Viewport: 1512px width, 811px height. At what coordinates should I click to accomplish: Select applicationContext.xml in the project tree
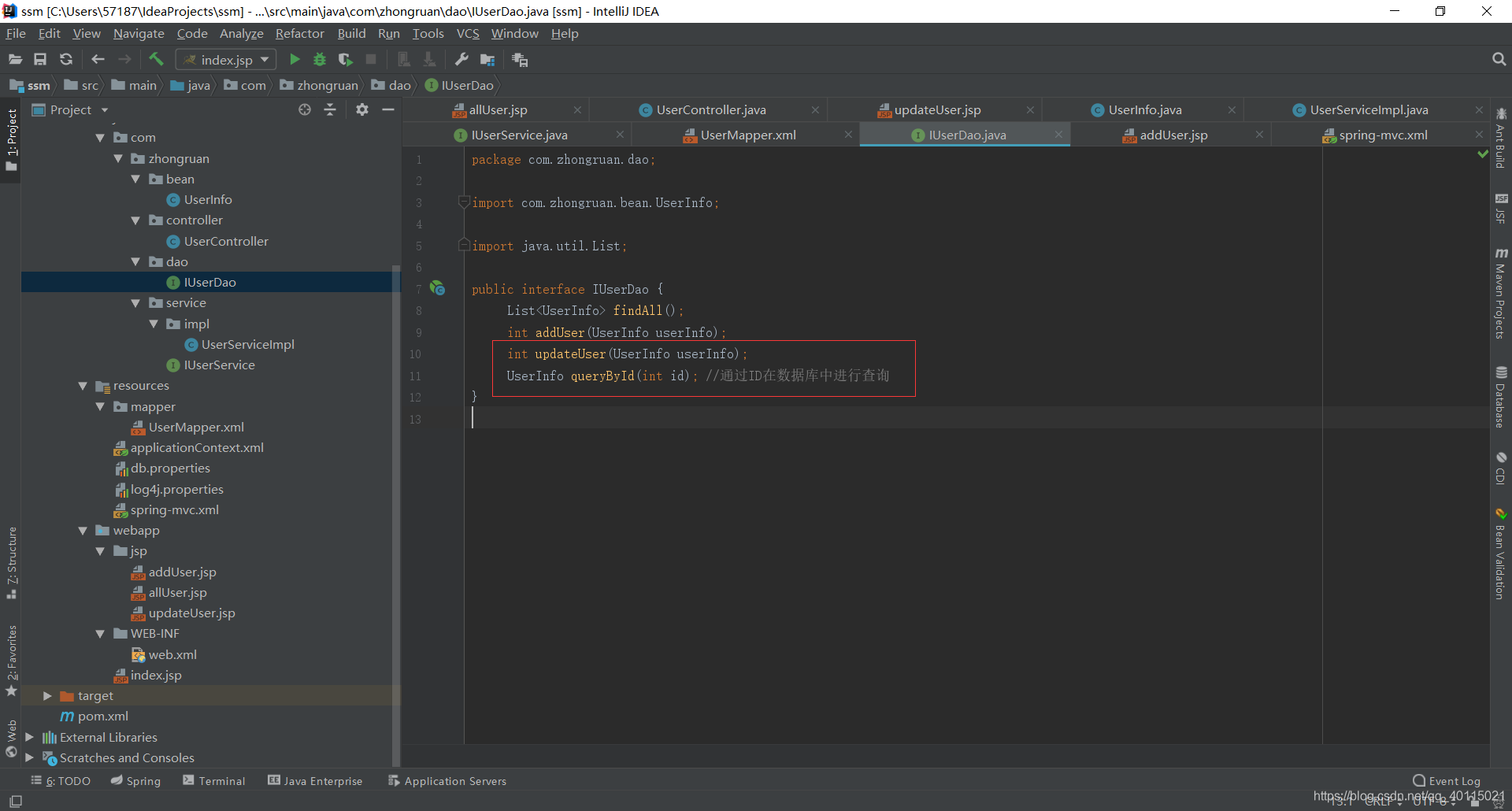pos(197,448)
